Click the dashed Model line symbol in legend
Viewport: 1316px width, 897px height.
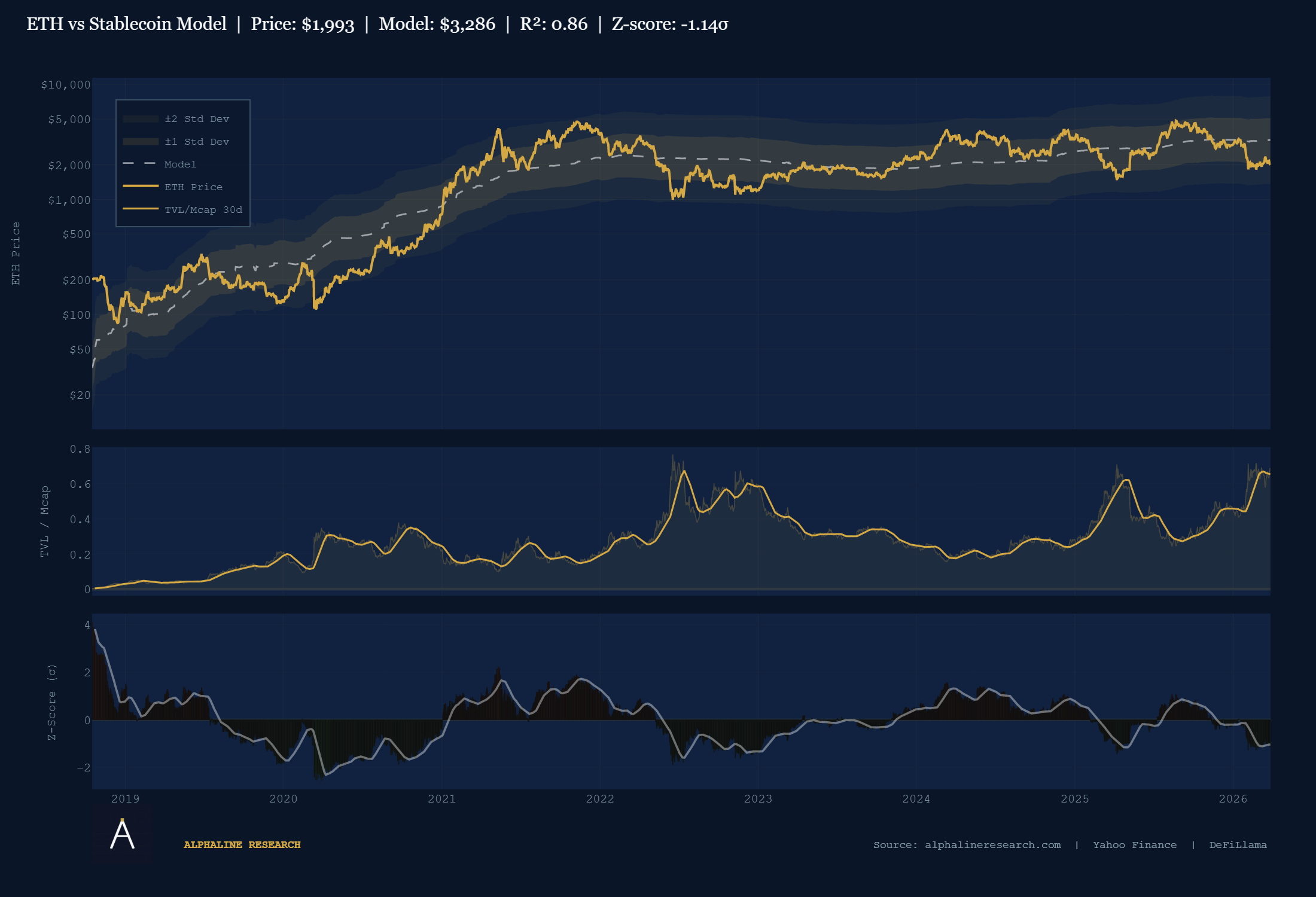(139, 164)
